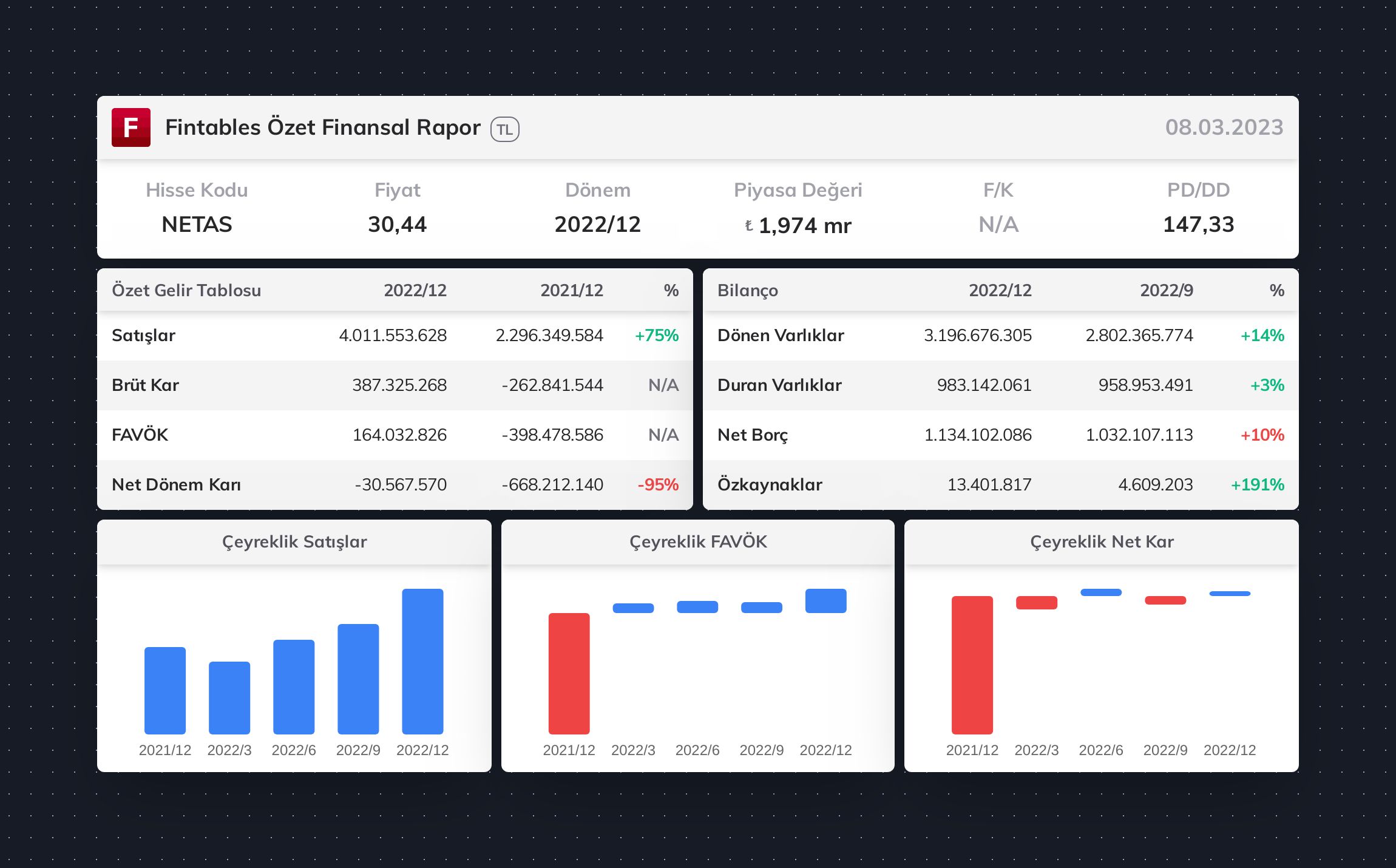Click the 2022/12 blue bar in Çeyreklik FAVÖK
The image size is (1396, 868).
[x=825, y=601]
